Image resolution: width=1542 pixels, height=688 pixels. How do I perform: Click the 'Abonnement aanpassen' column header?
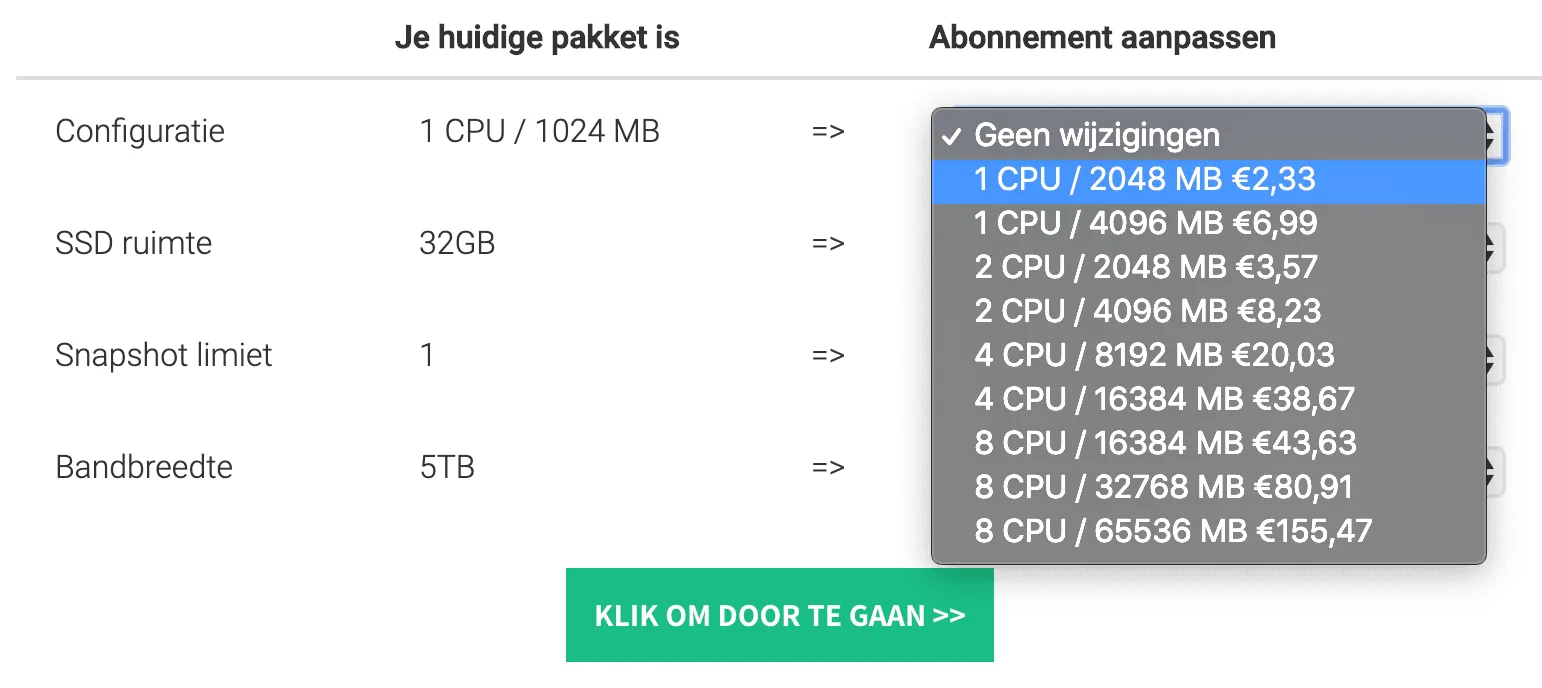tap(1102, 38)
